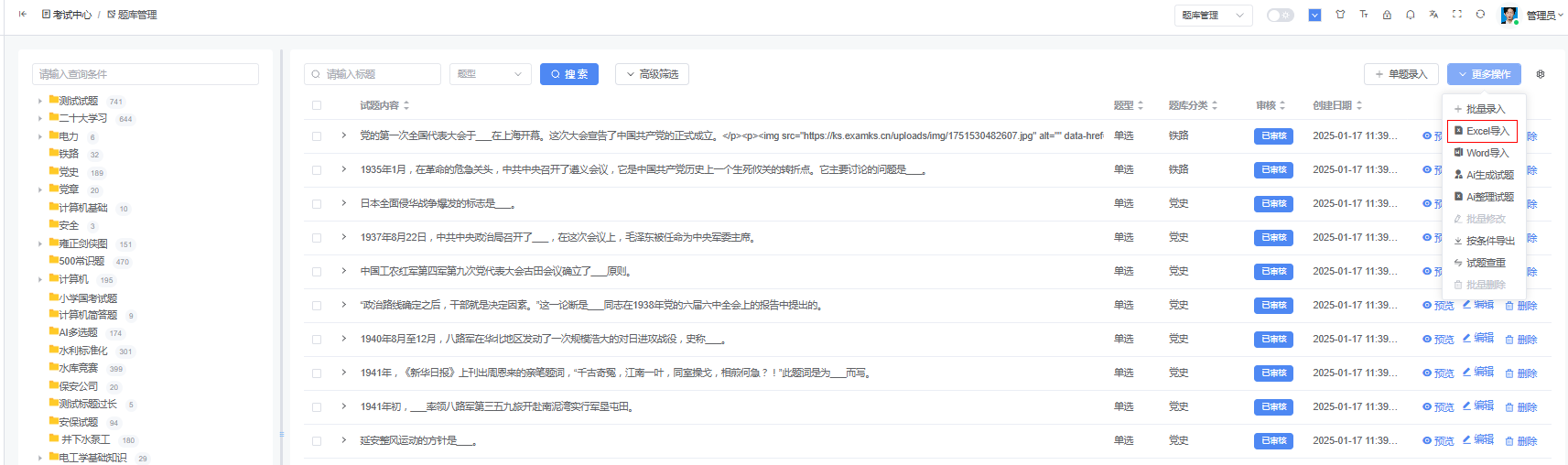This screenshot has height=465, width=1568.
Task: Click the font size icon in the header
Action: click(1364, 15)
